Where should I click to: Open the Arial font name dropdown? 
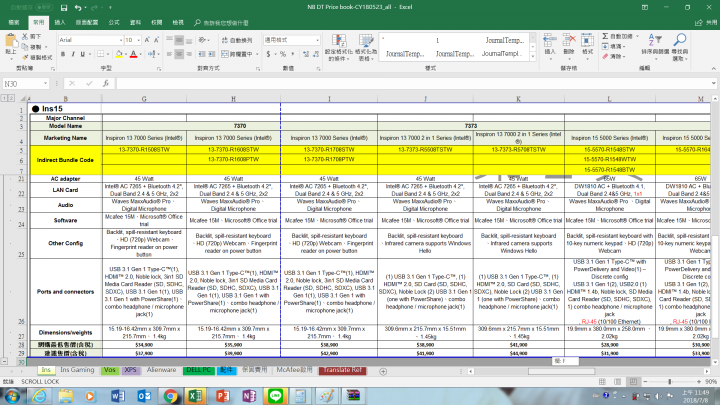tap(121, 40)
